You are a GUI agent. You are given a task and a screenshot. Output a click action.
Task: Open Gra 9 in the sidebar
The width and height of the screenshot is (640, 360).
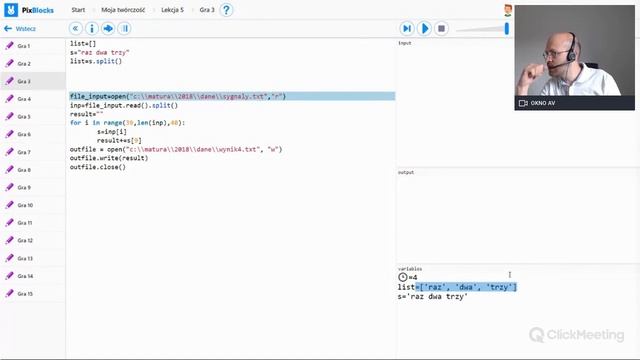(x=33, y=187)
